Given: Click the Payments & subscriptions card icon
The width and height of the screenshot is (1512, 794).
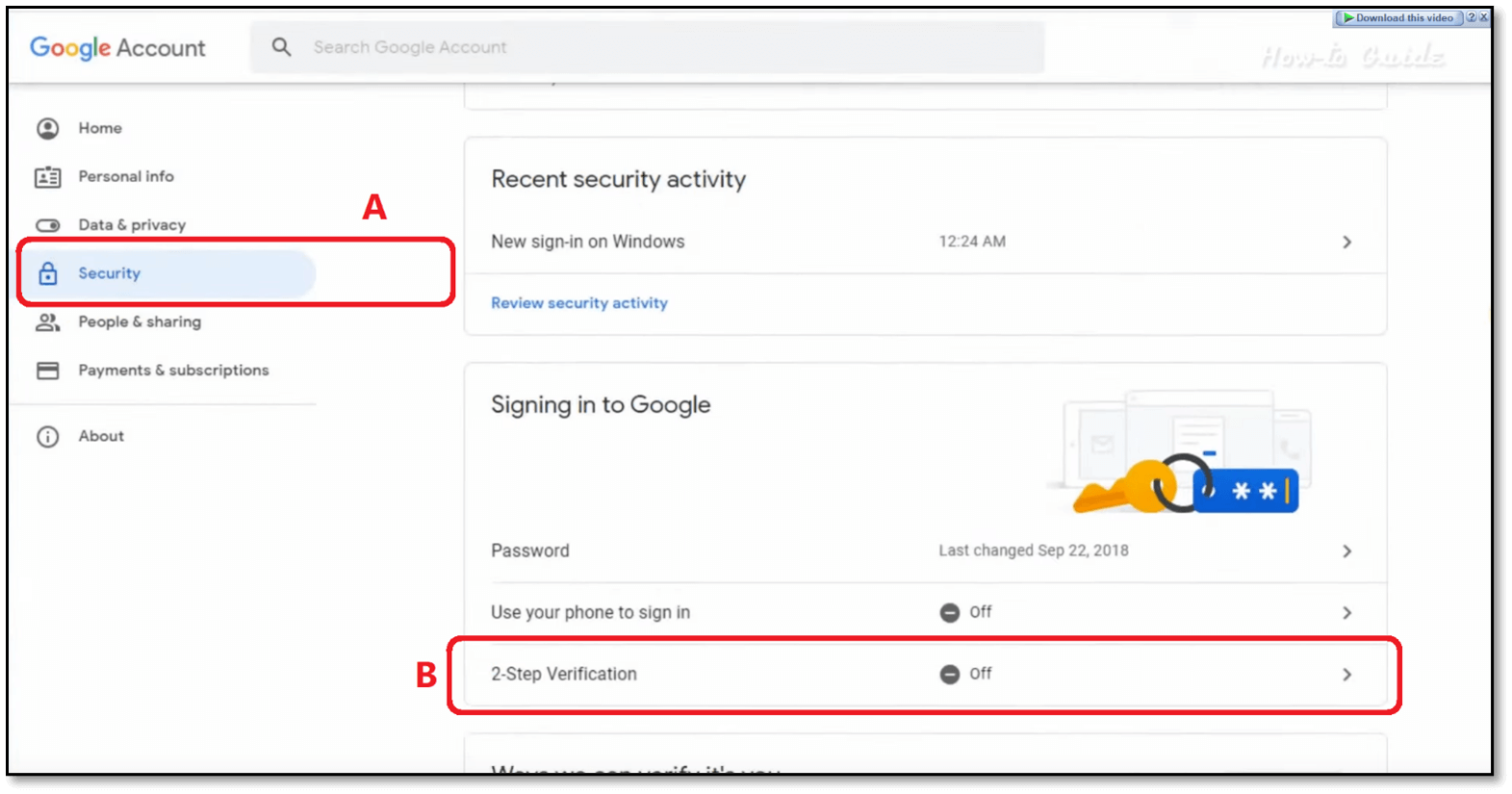Looking at the screenshot, I should 47,371.
